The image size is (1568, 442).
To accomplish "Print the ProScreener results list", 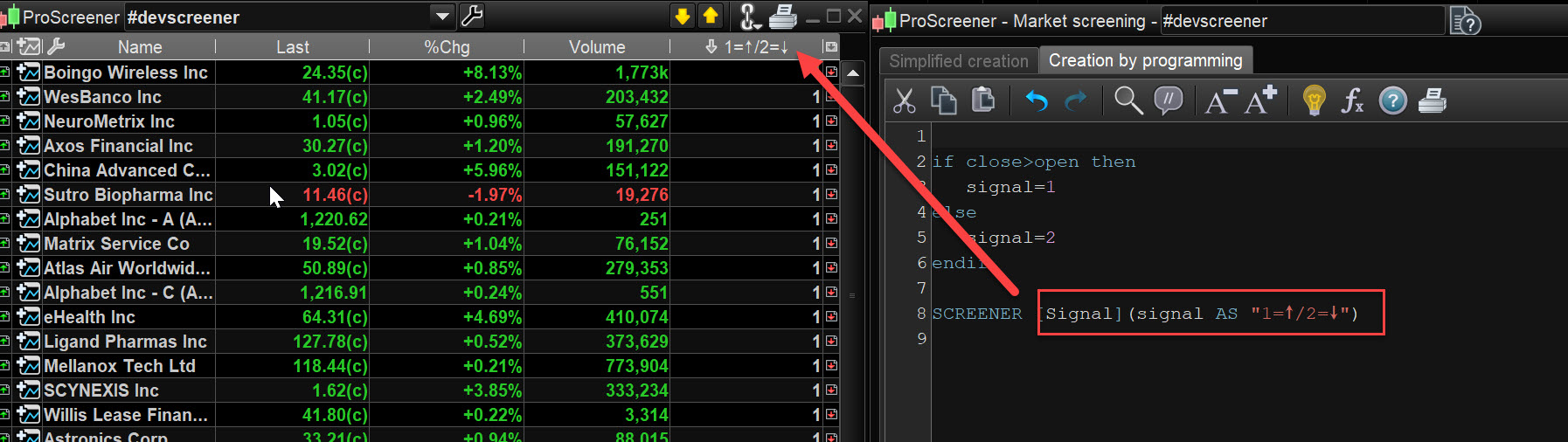I will pyautogui.click(x=783, y=16).
